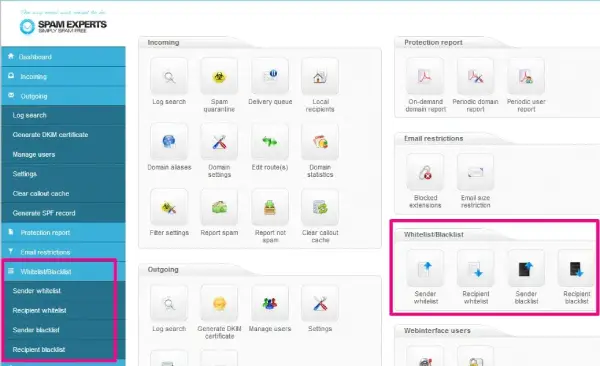This screenshot has height=366, width=600.
Task: Collapse the Outgoing sidebar section
Action: [64, 96]
